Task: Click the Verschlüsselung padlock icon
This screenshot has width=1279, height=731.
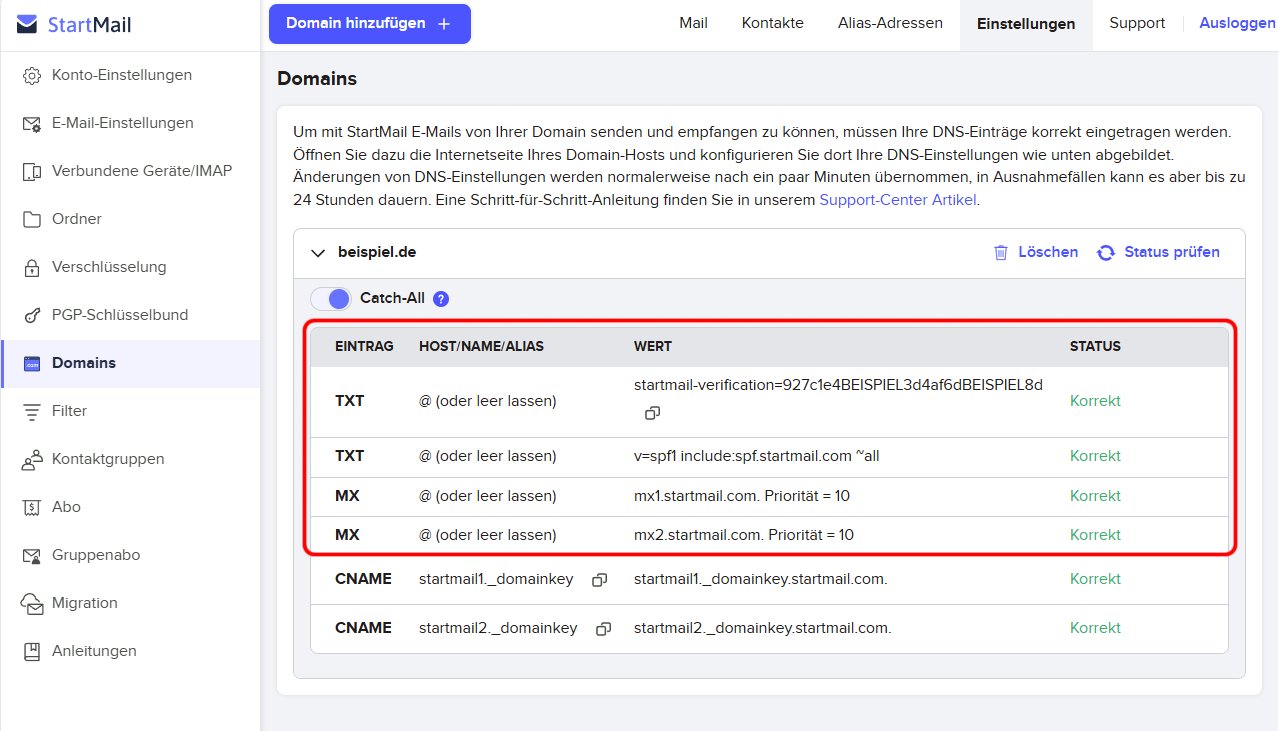Action: pyautogui.click(x=32, y=267)
